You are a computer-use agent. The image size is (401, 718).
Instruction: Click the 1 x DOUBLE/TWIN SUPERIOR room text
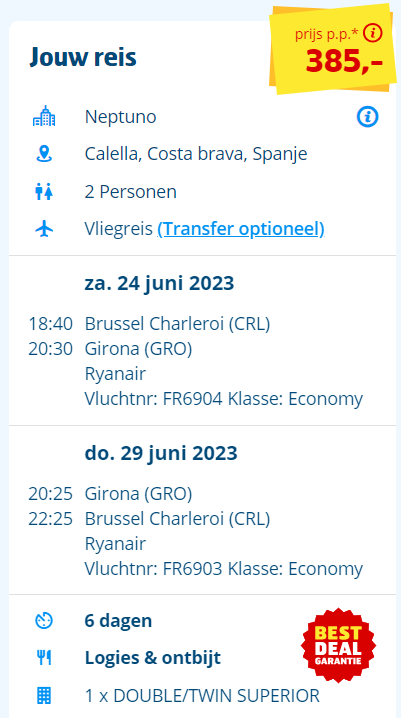(202, 696)
